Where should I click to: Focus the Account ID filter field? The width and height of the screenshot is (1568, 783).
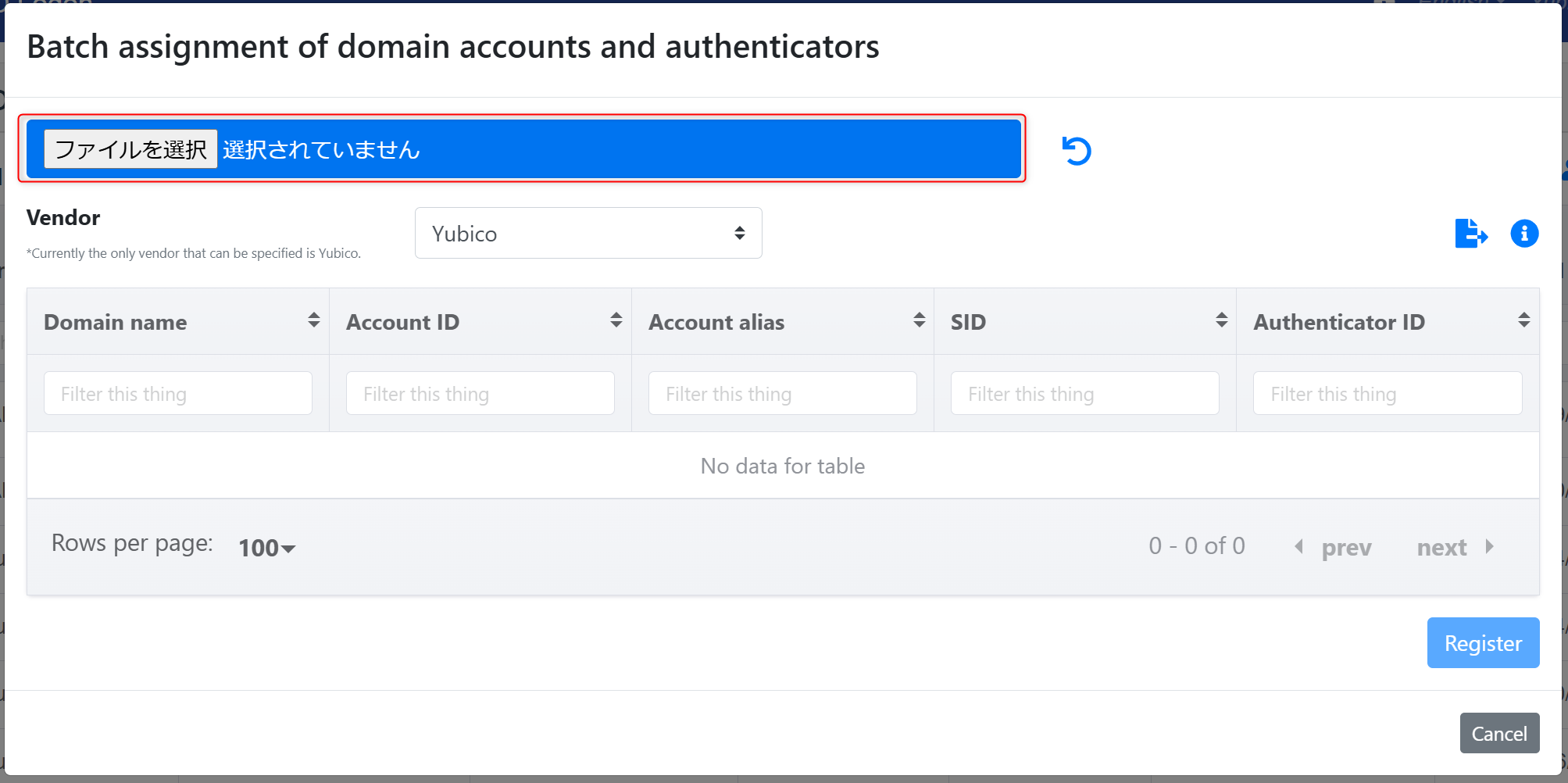tap(480, 394)
